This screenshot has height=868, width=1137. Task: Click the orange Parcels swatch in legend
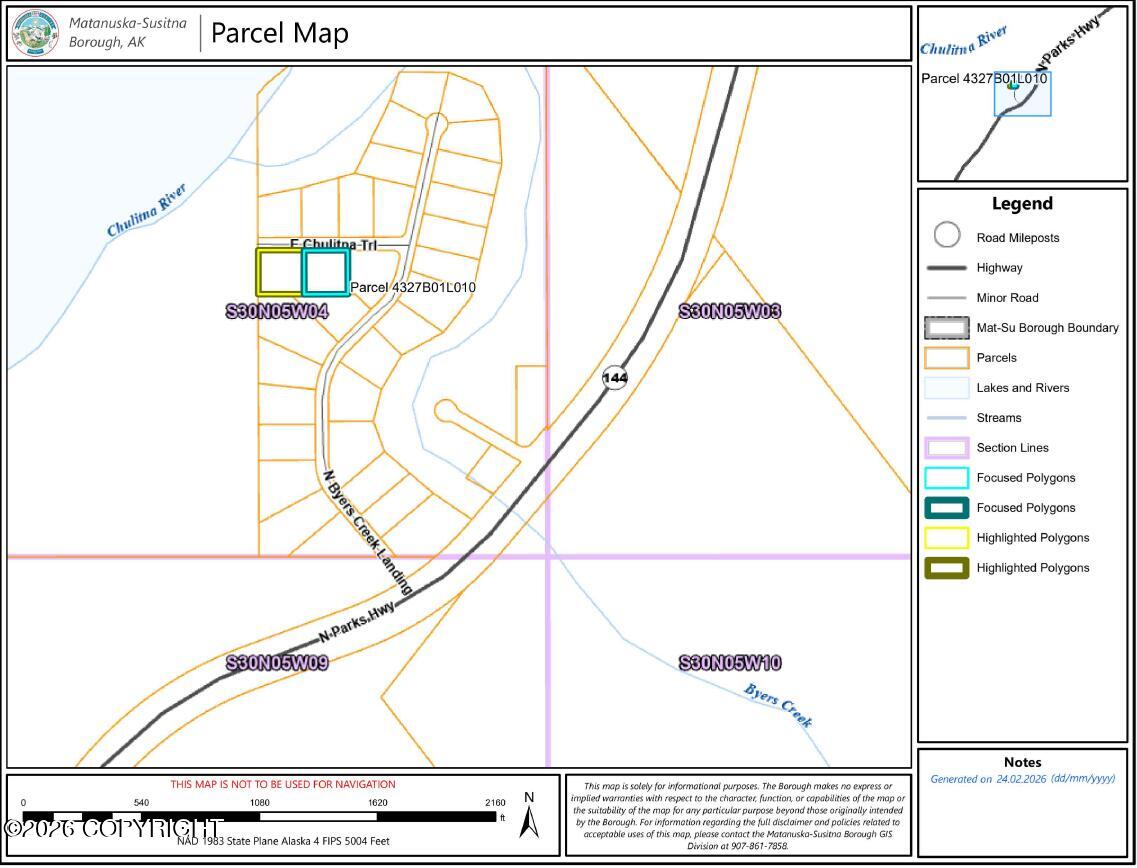(x=946, y=358)
